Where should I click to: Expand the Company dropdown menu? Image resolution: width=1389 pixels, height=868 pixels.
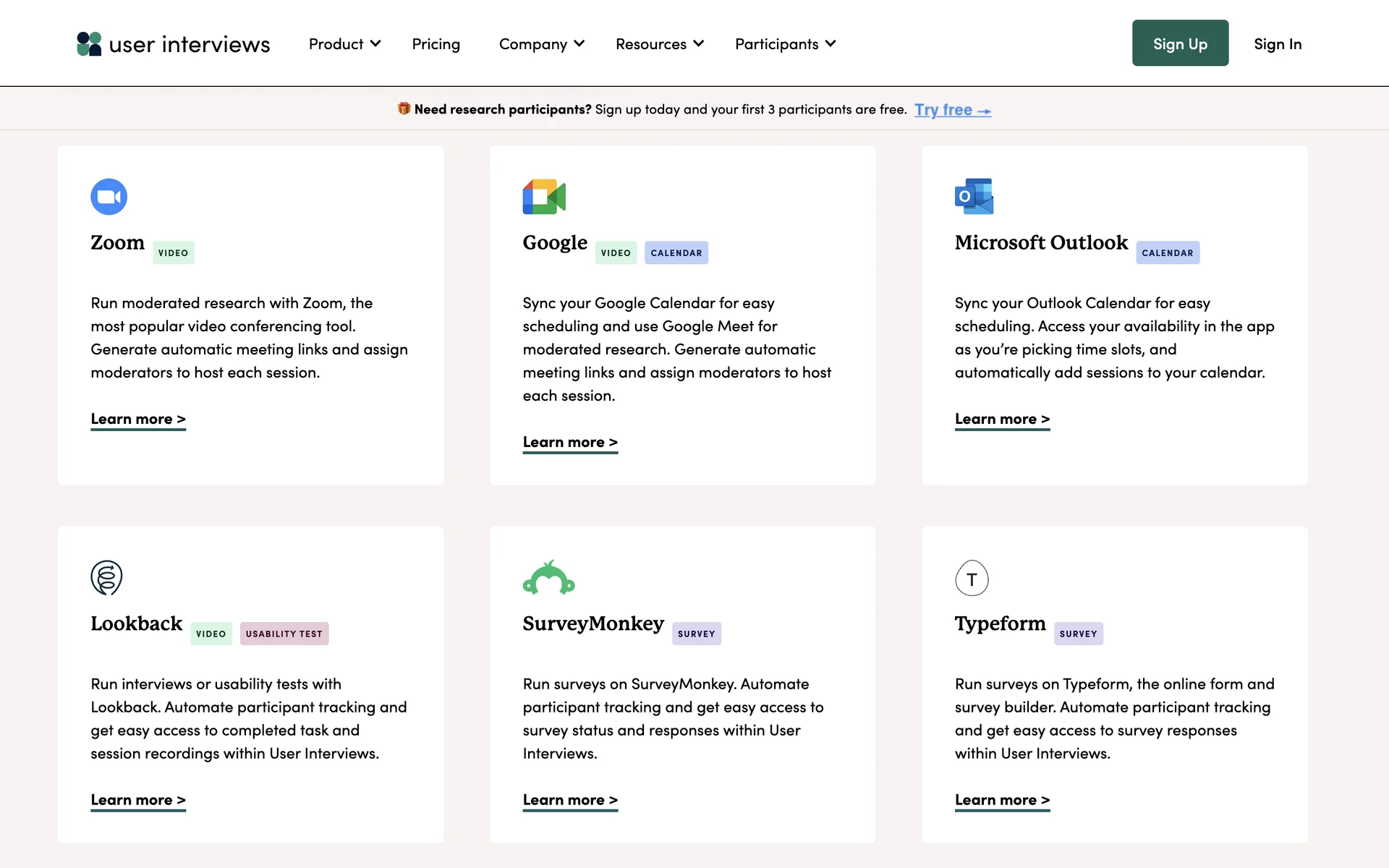[541, 44]
